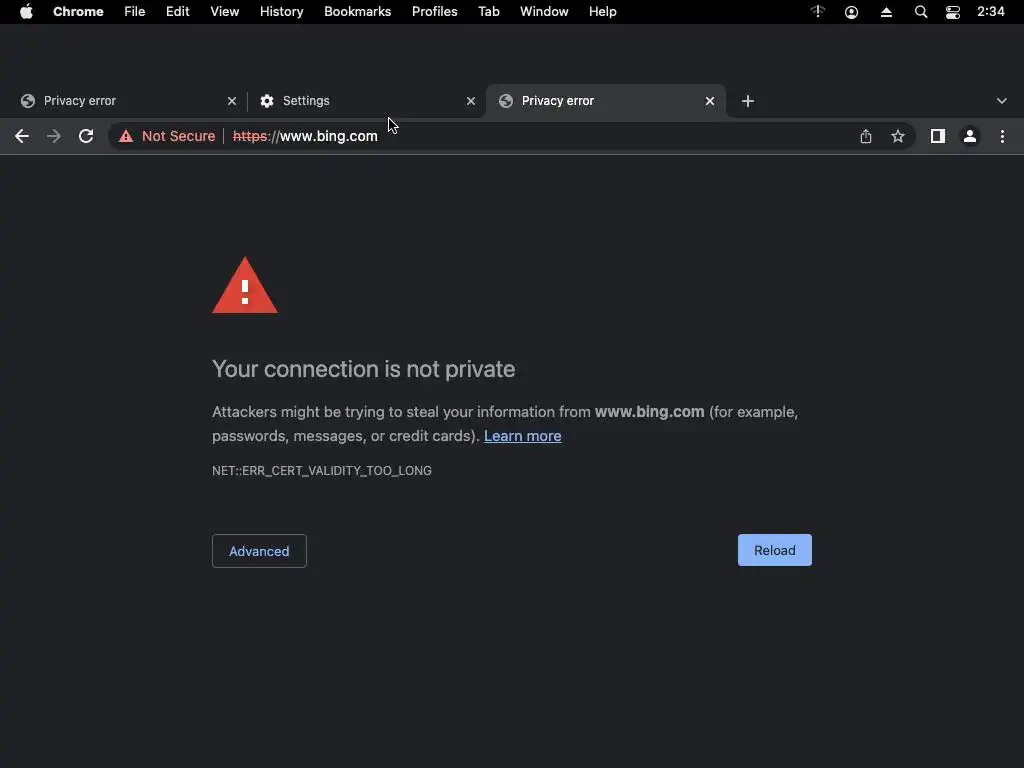The image size is (1024, 768).
Task: Open a new tab with the plus icon
Action: tap(748, 101)
